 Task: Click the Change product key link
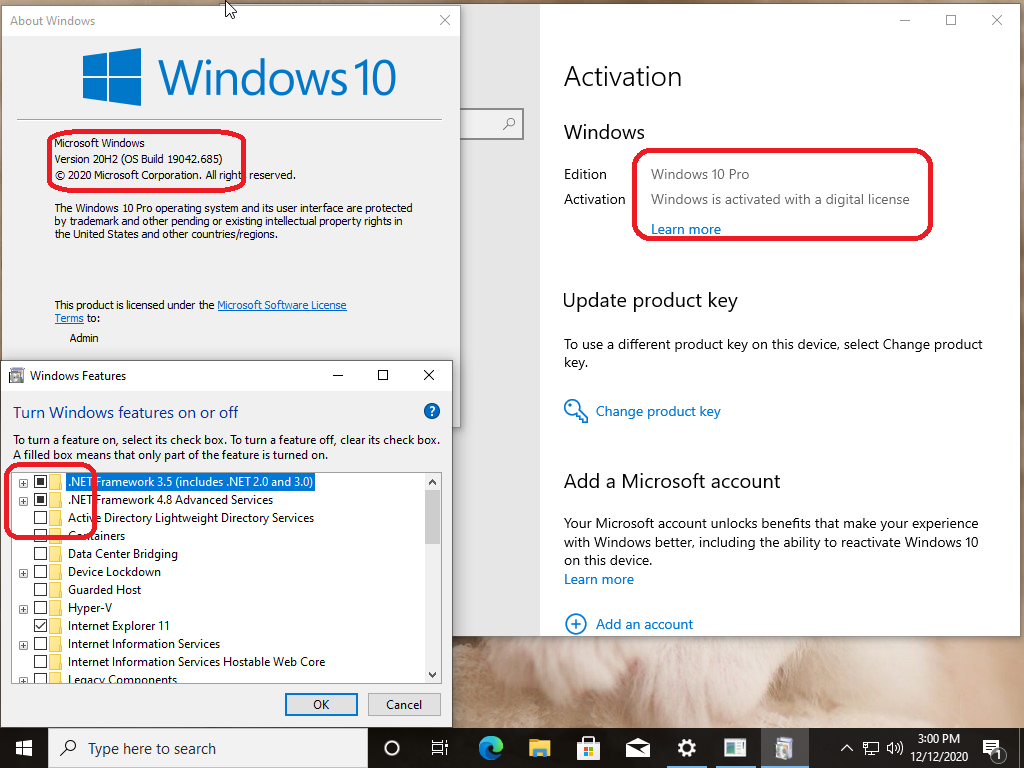pyautogui.click(x=658, y=411)
